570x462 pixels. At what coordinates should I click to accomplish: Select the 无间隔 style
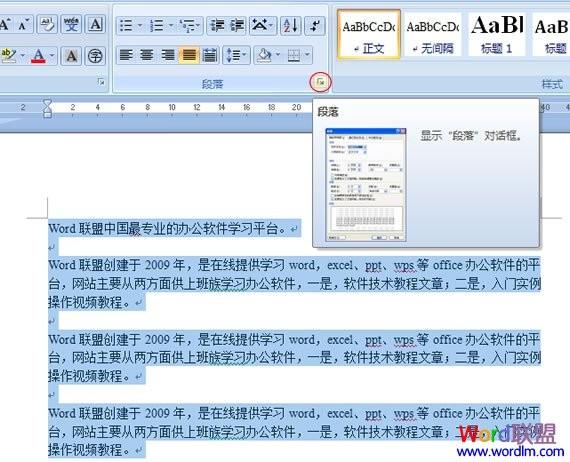(x=433, y=34)
